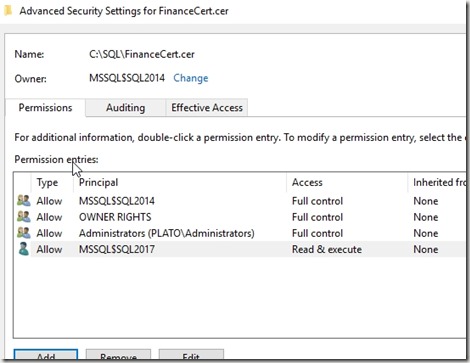The image size is (470, 363).
Task: Open the Permissions tab
Action: point(45,108)
